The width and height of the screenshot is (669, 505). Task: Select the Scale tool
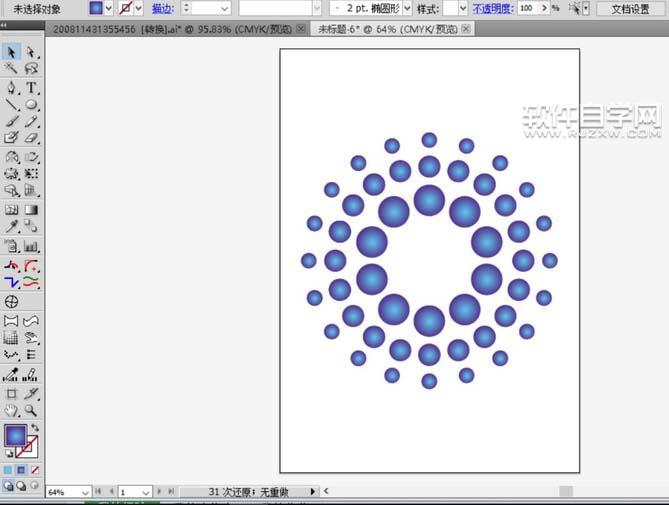pyautogui.click(x=31, y=157)
